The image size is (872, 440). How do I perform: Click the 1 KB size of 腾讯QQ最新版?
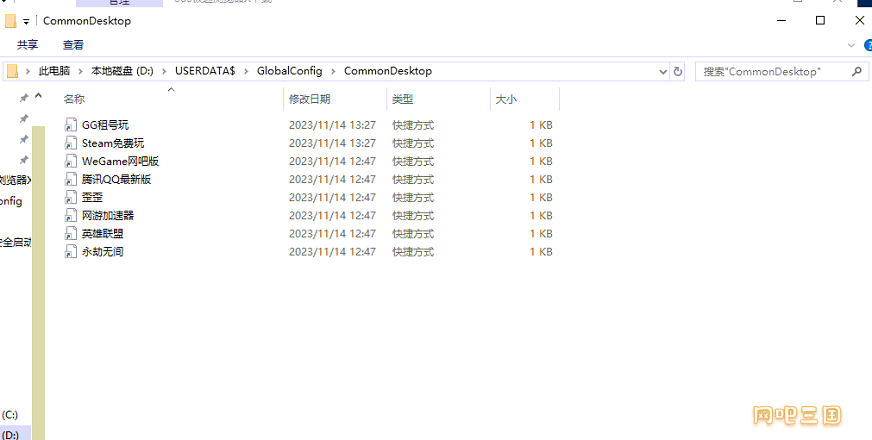[541, 179]
